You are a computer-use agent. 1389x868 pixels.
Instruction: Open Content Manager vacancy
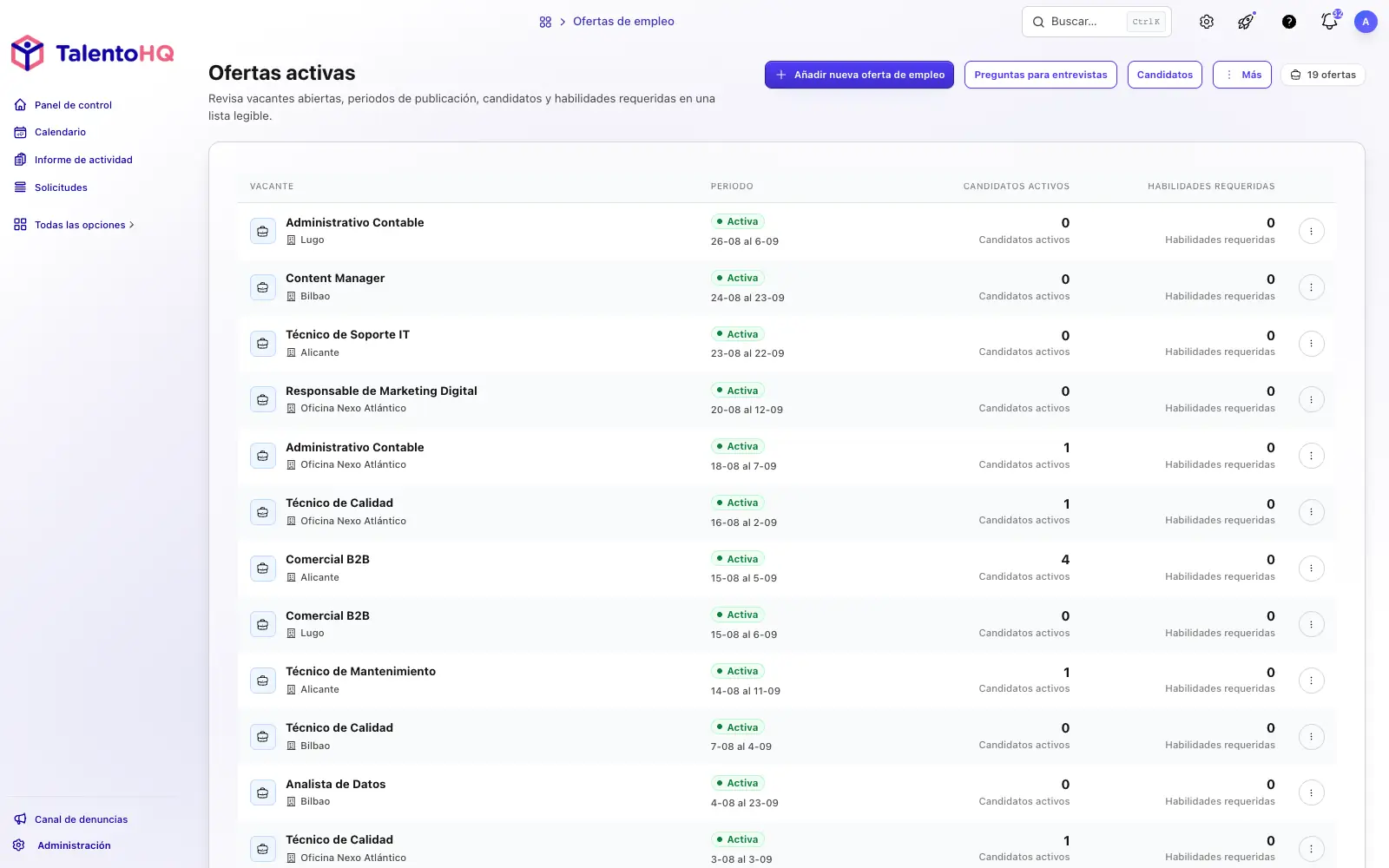pos(335,279)
